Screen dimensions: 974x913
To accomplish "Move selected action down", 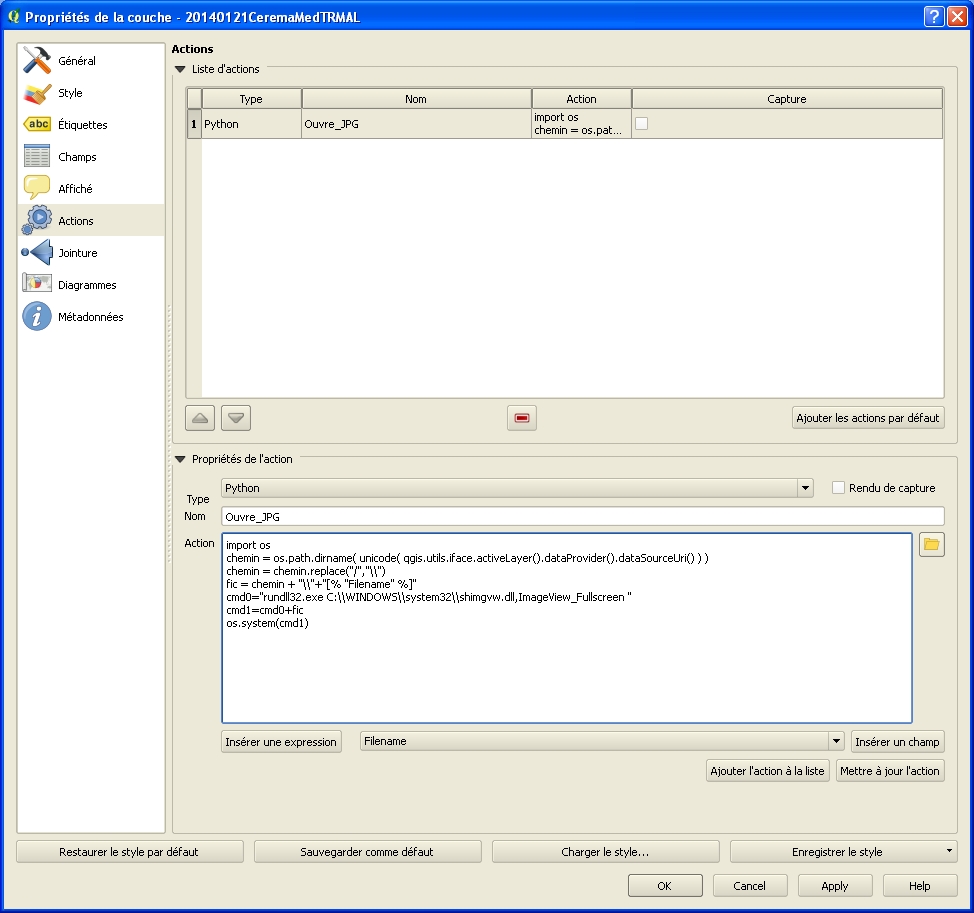I will pos(236,418).
